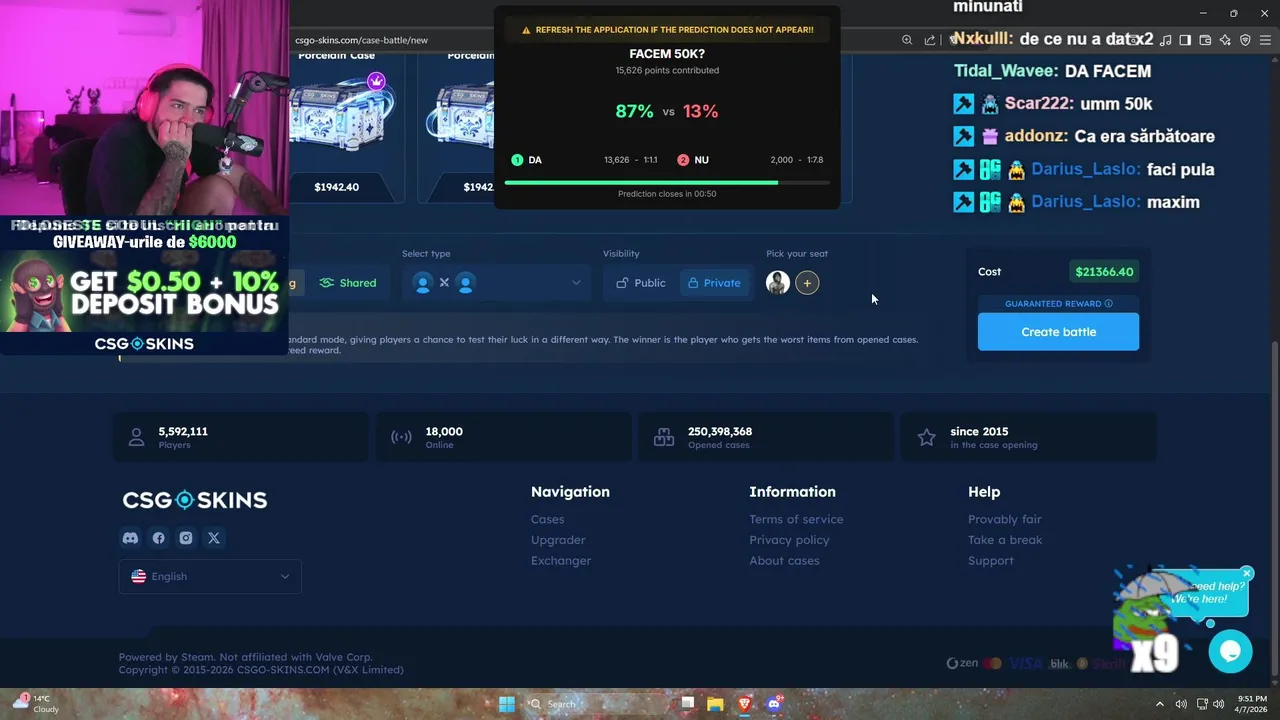The image size is (1280, 720).
Task: Open Upgrader navigation link
Action: (x=558, y=540)
